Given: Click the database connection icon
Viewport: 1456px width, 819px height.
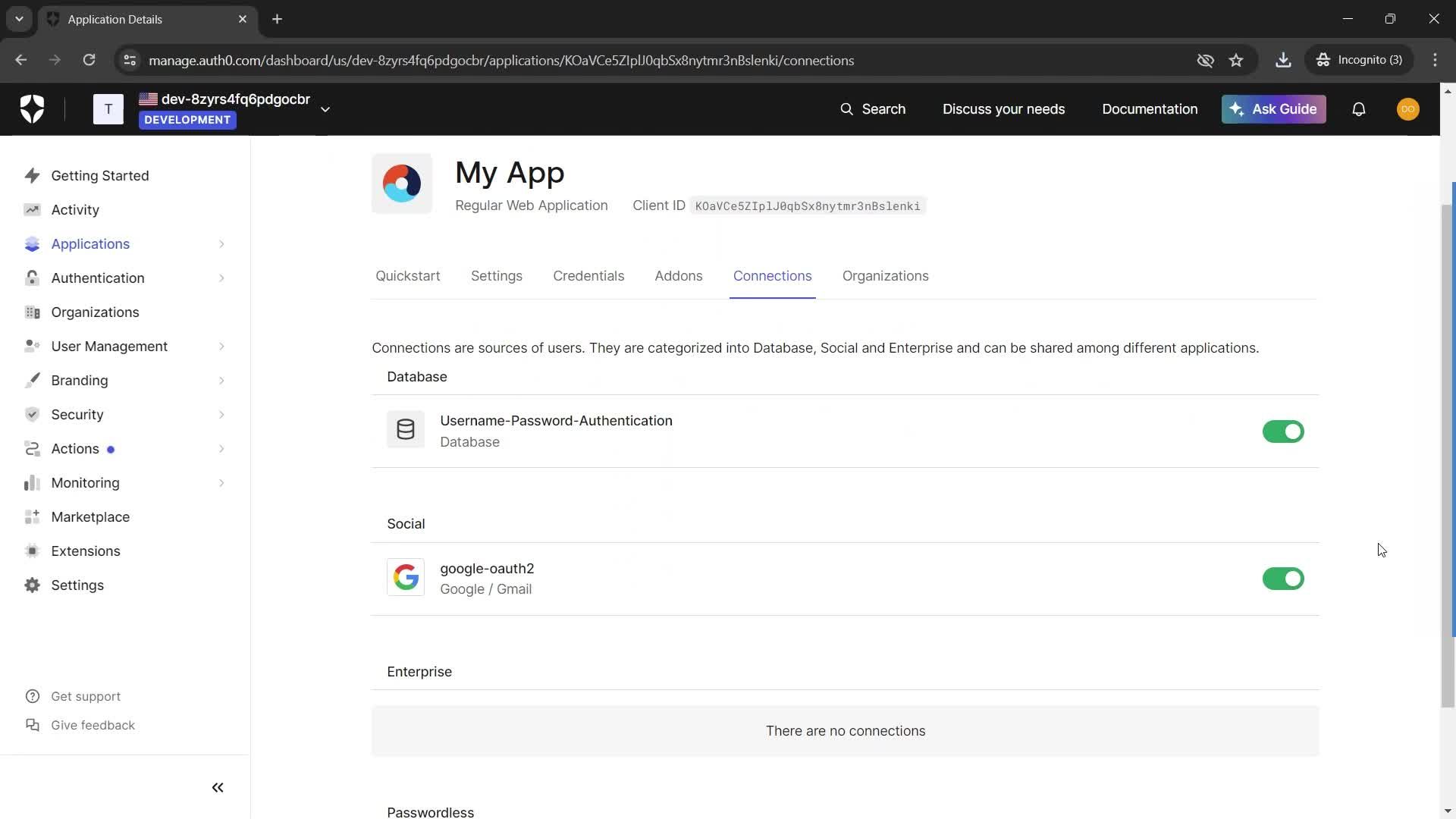Looking at the screenshot, I should tap(406, 430).
